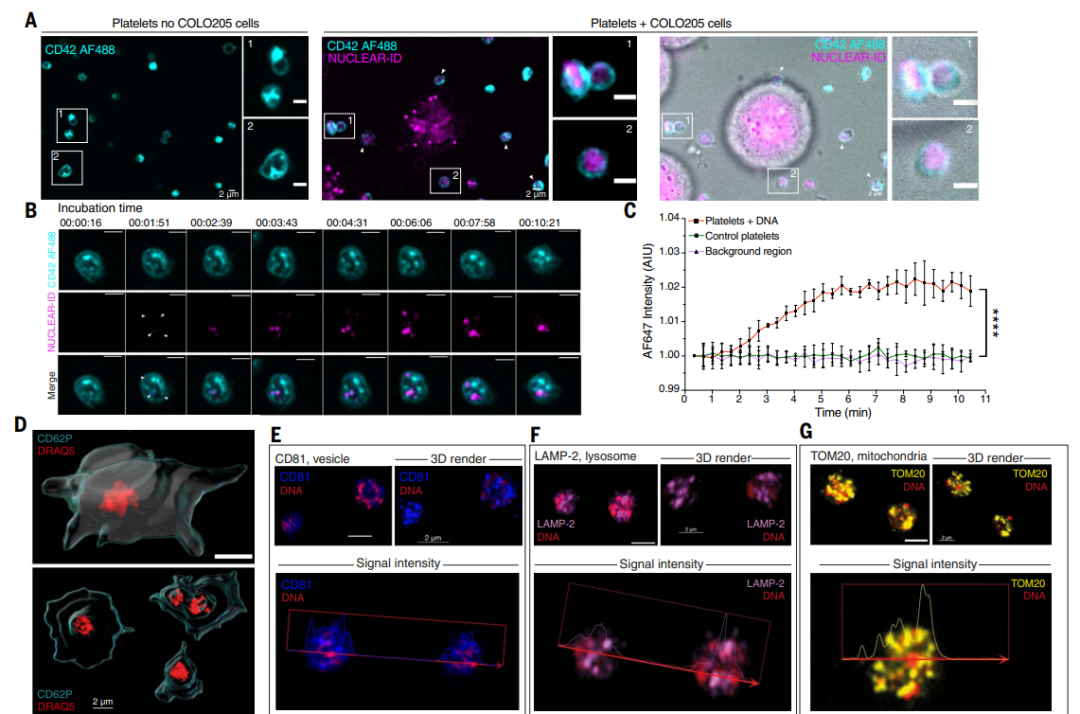Click the 'Time (min)' axis label
The height and width of the screenshot is (714, 1080).
point(843,412)
